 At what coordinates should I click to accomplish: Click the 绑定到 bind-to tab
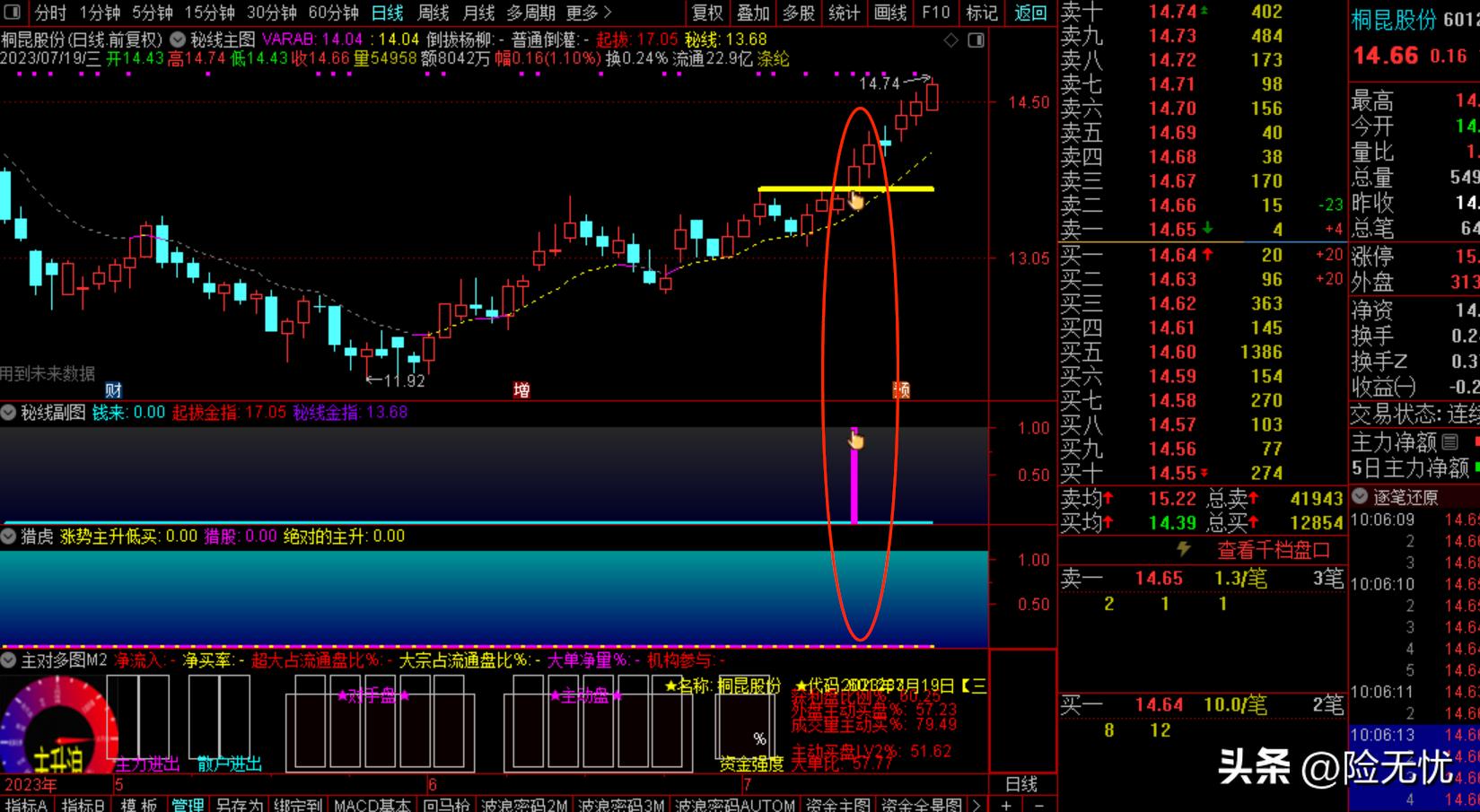(x=299, y=805)
